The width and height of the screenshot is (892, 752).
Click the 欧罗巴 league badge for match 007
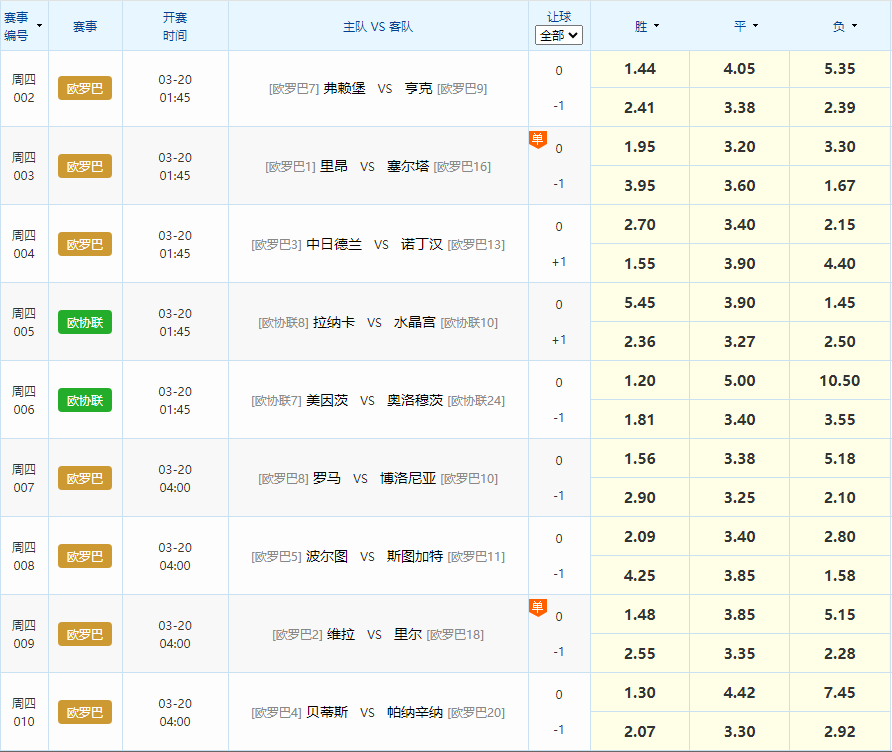pos(85,478)
